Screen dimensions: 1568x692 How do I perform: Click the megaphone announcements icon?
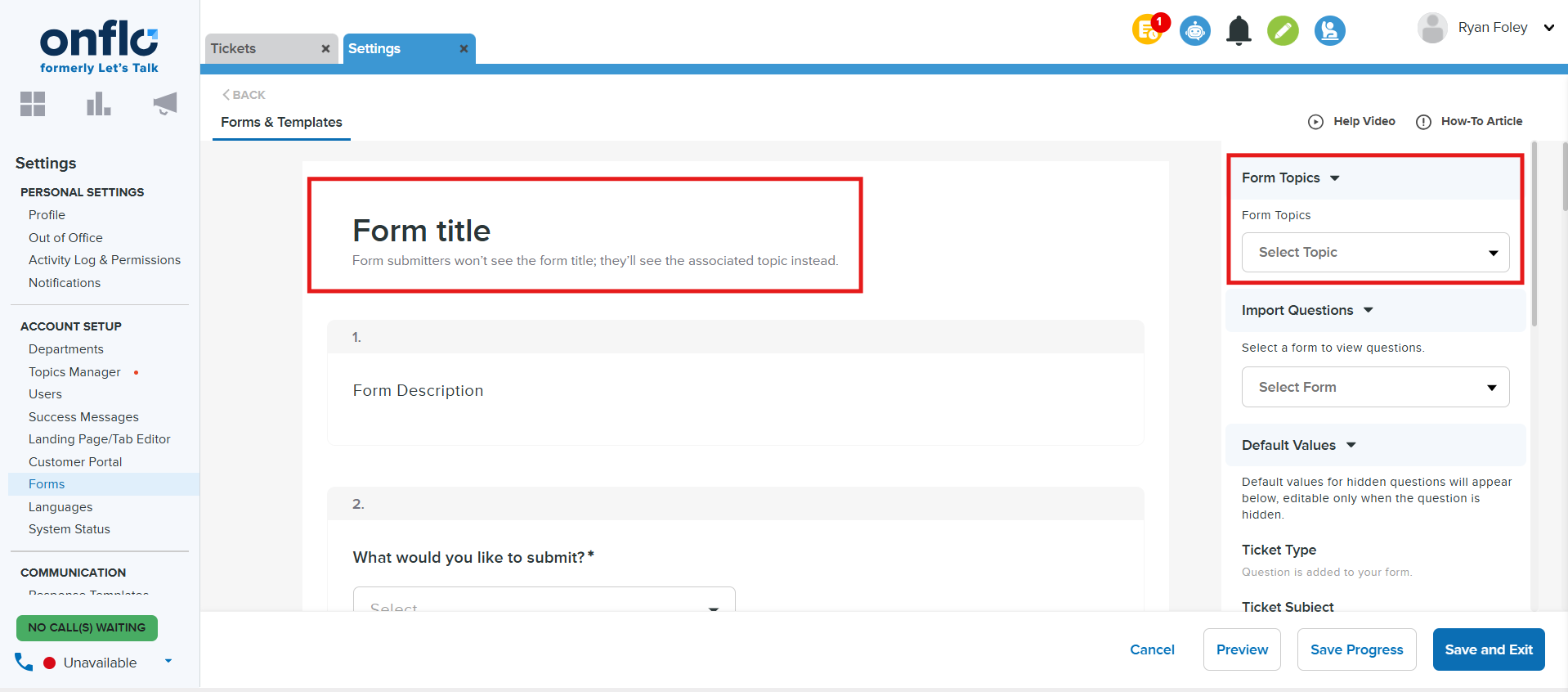tap(164, 104)
